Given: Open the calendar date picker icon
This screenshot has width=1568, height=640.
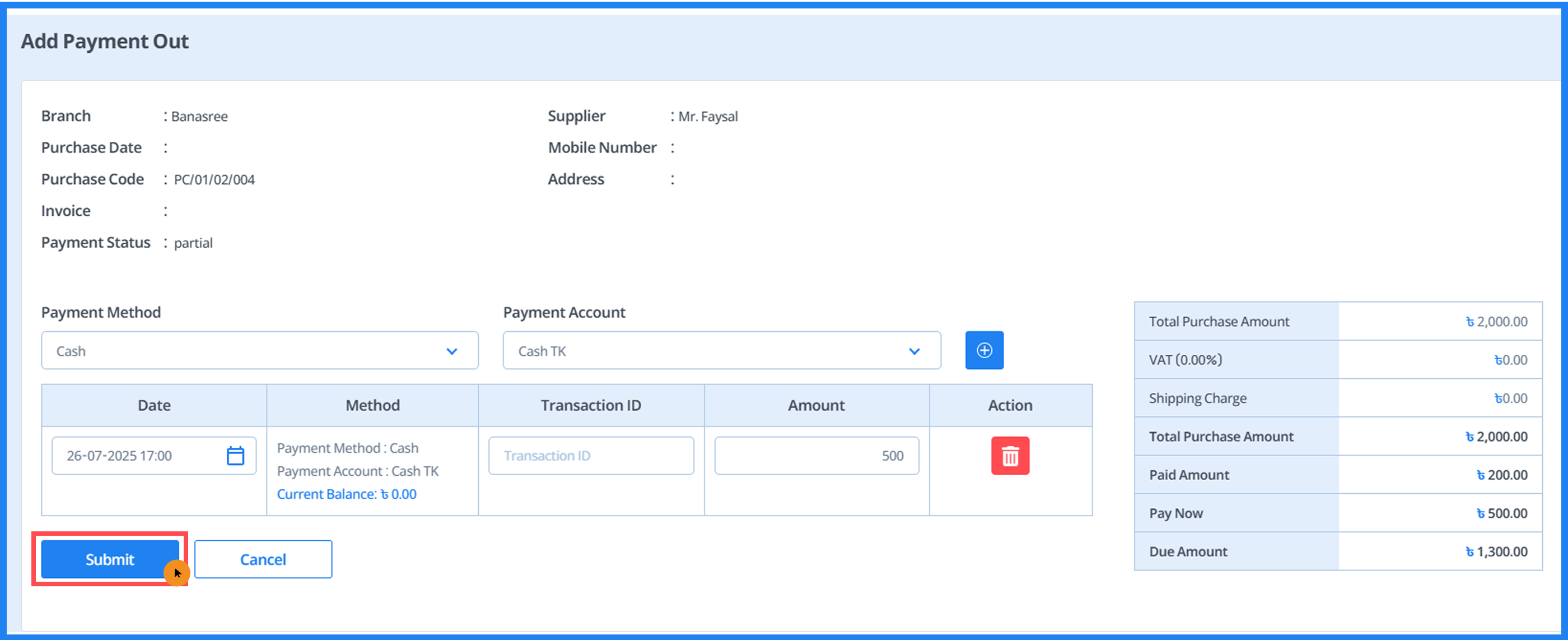Looking at the screenshot, I should 235,456.
